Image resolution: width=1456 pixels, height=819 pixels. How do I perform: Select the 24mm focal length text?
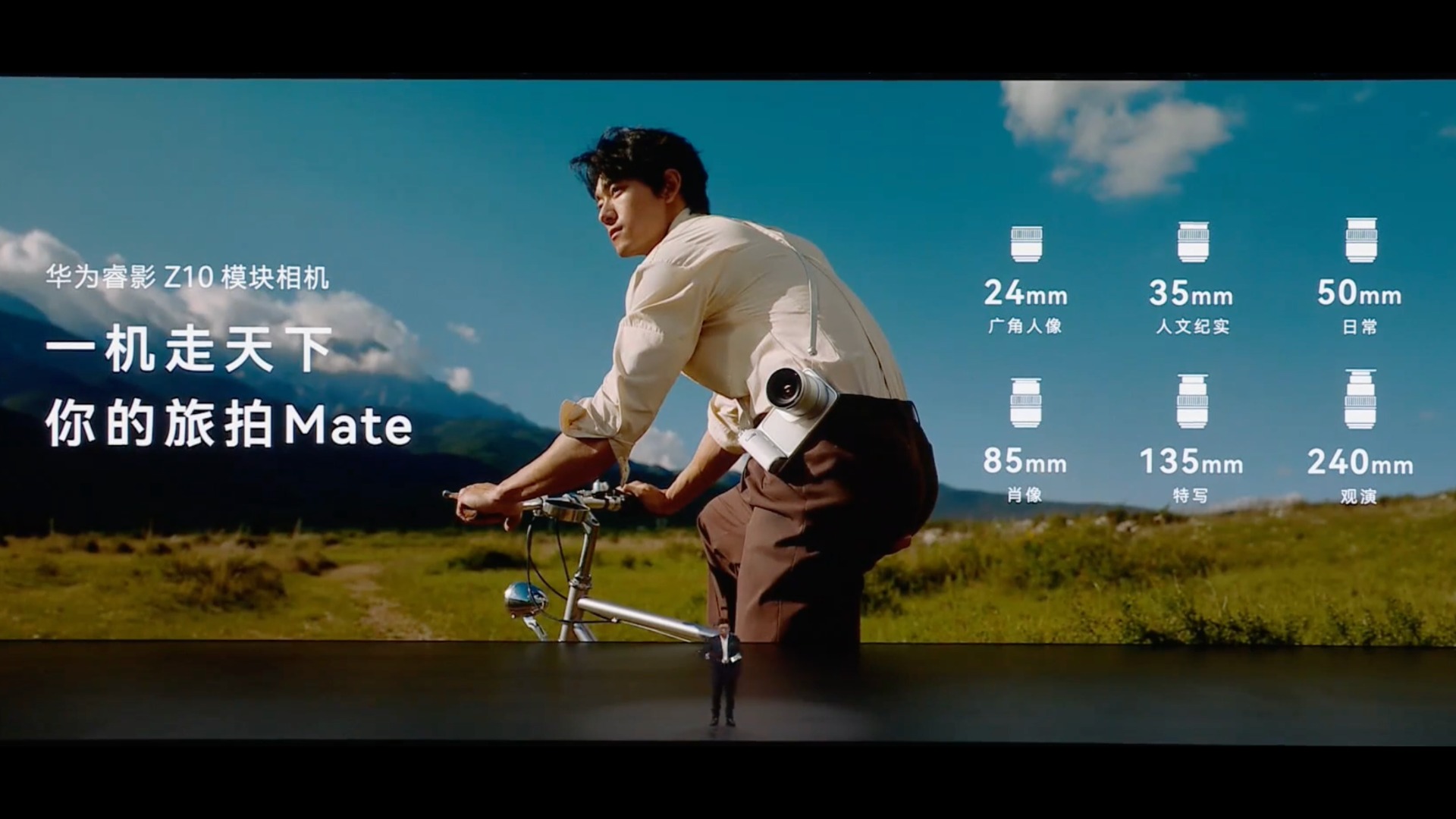click(x=1025, y=293)
